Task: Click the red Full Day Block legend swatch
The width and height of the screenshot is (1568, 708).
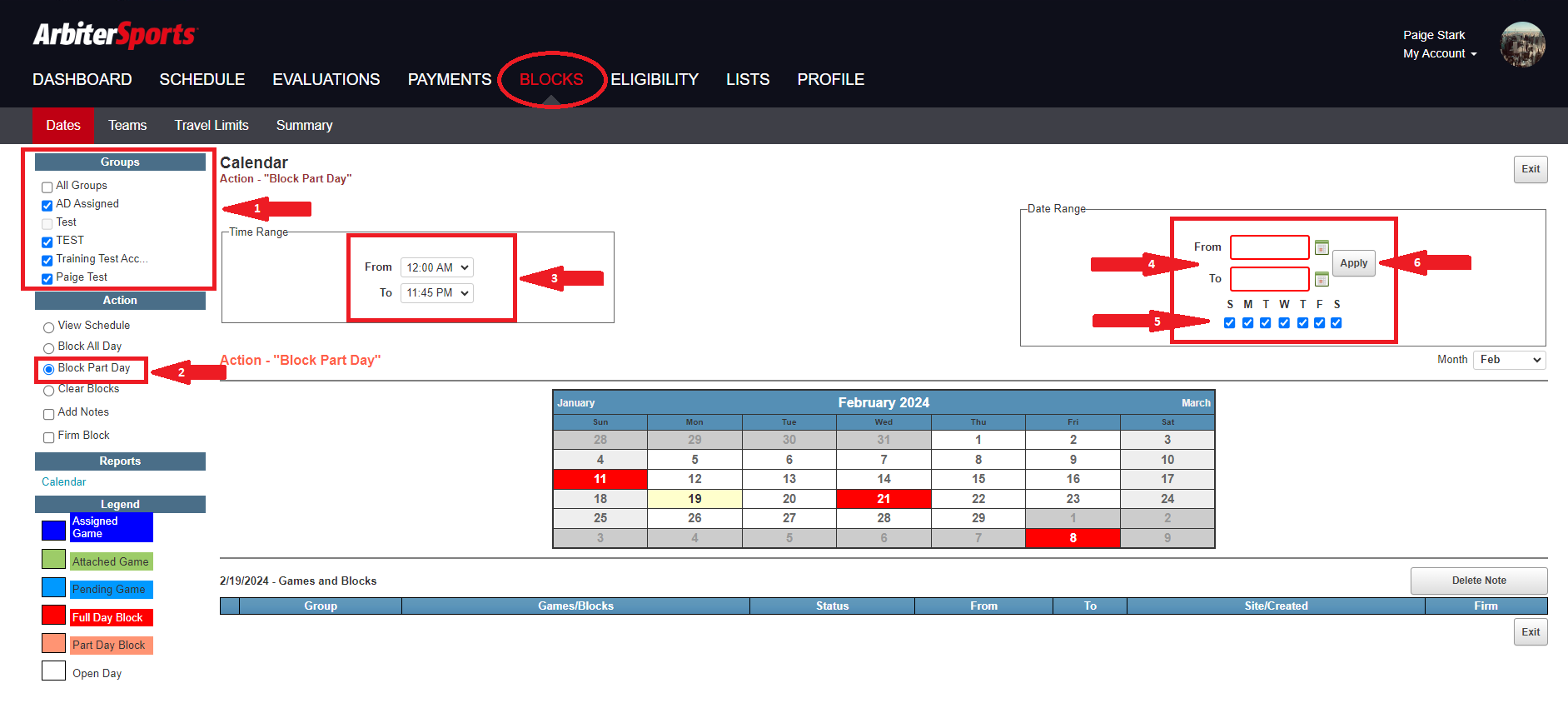Action: 53,615
